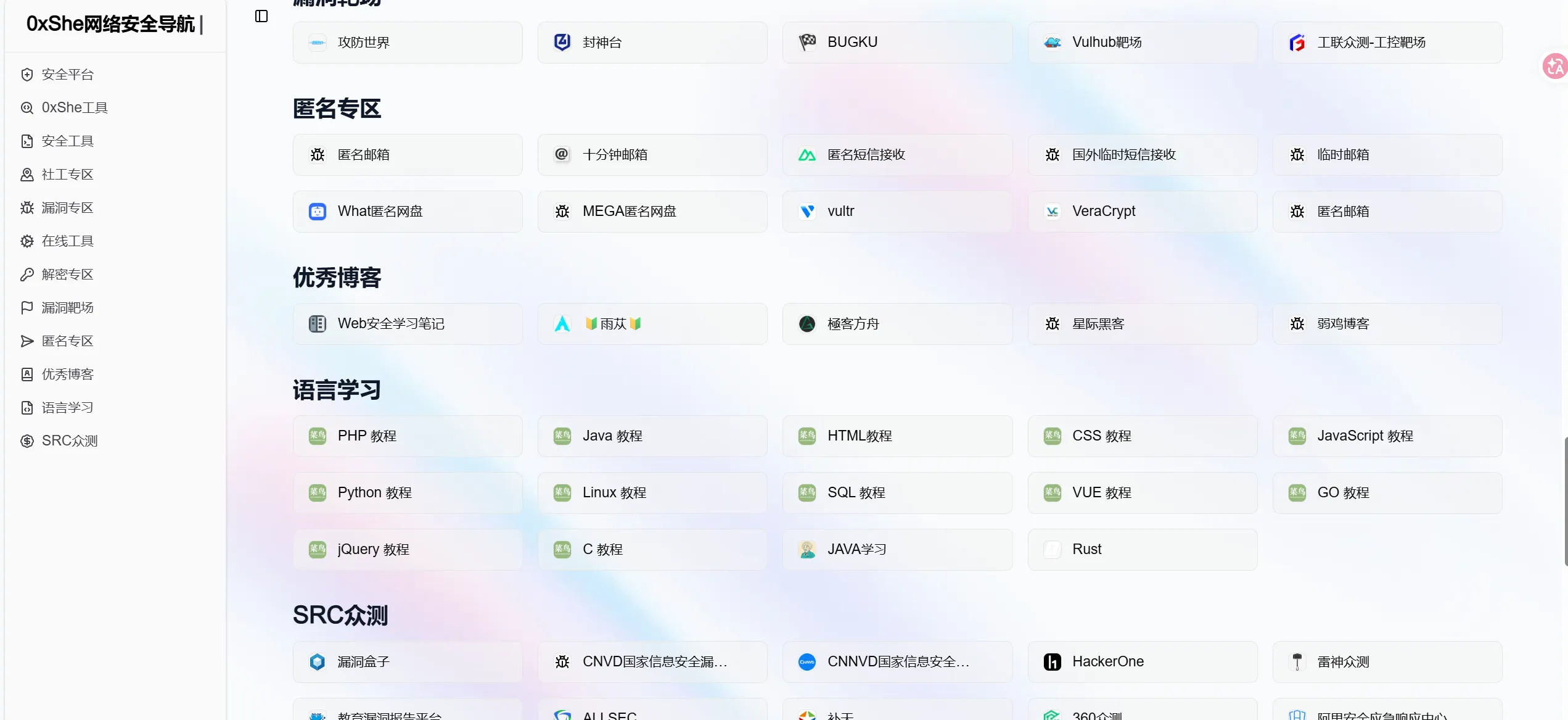The height and width of the screenshot is (720, 1568).
Task: Open the MEGA匿名网盘 card
Action: (x=652, y=212)
